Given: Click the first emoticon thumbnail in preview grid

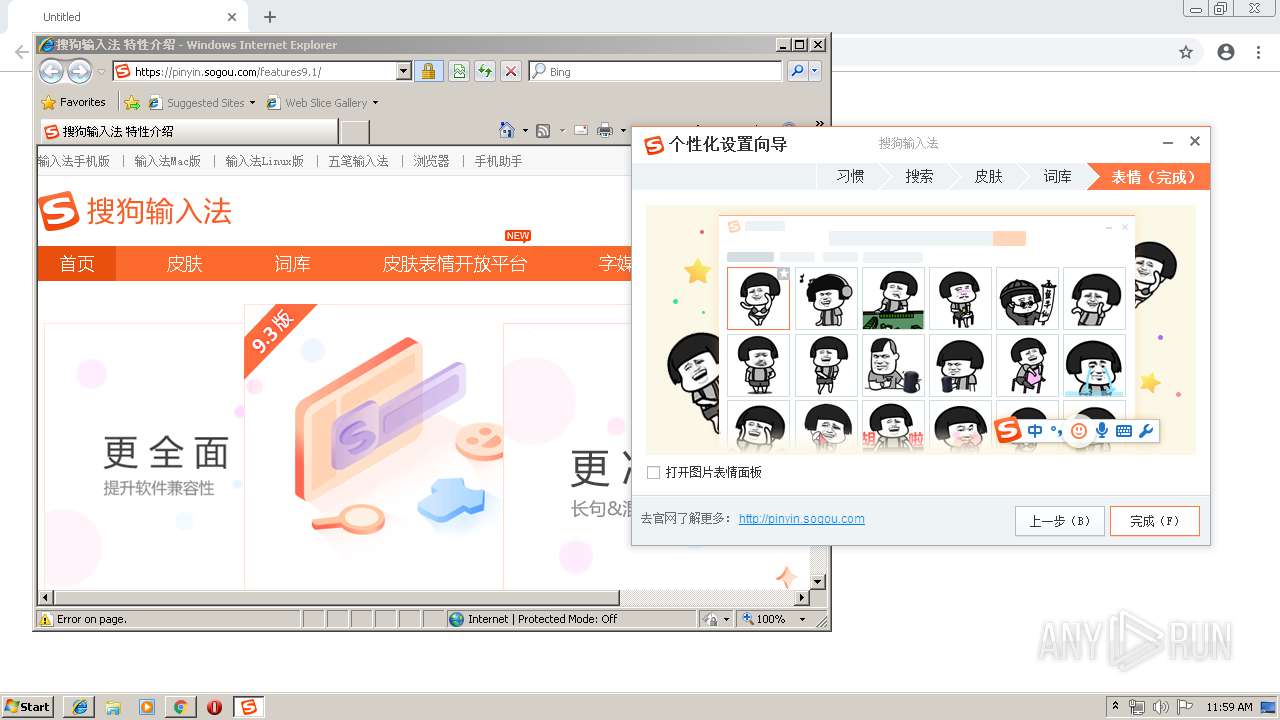Looking at the screenshot, I should [x=758, y=298].
